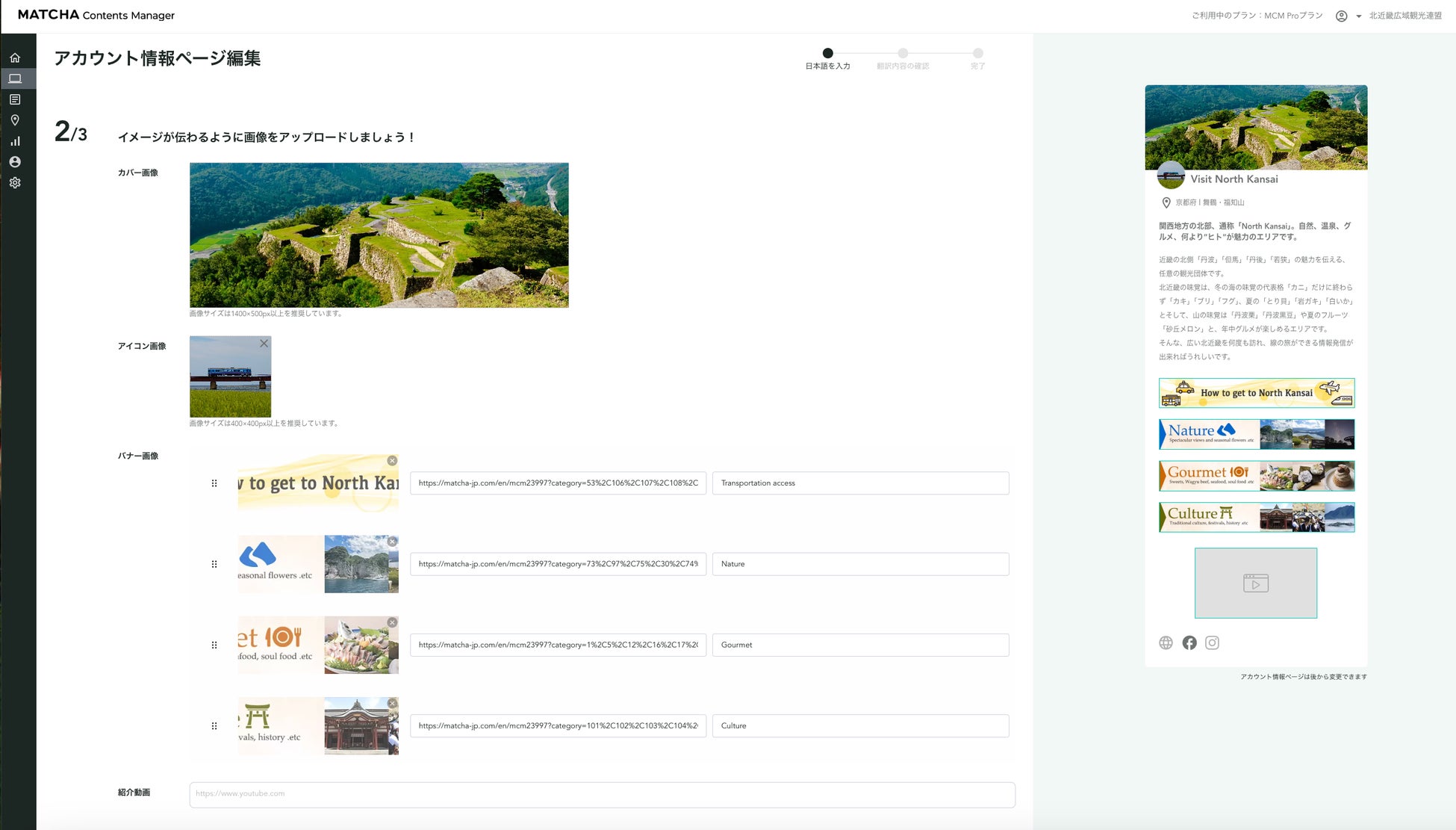
Task: Remove the Nature banner image
Action: pos(392,542)
